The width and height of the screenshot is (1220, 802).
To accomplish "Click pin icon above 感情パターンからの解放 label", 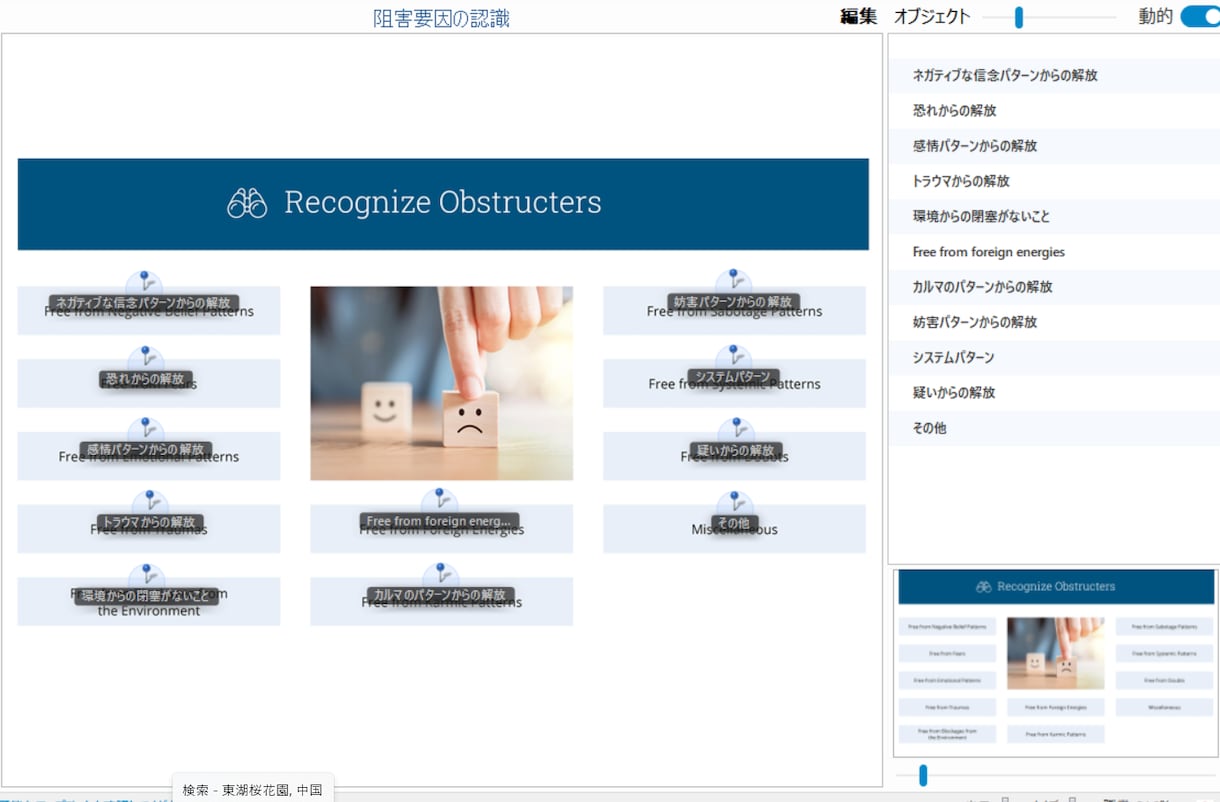I will pos(146,431).
